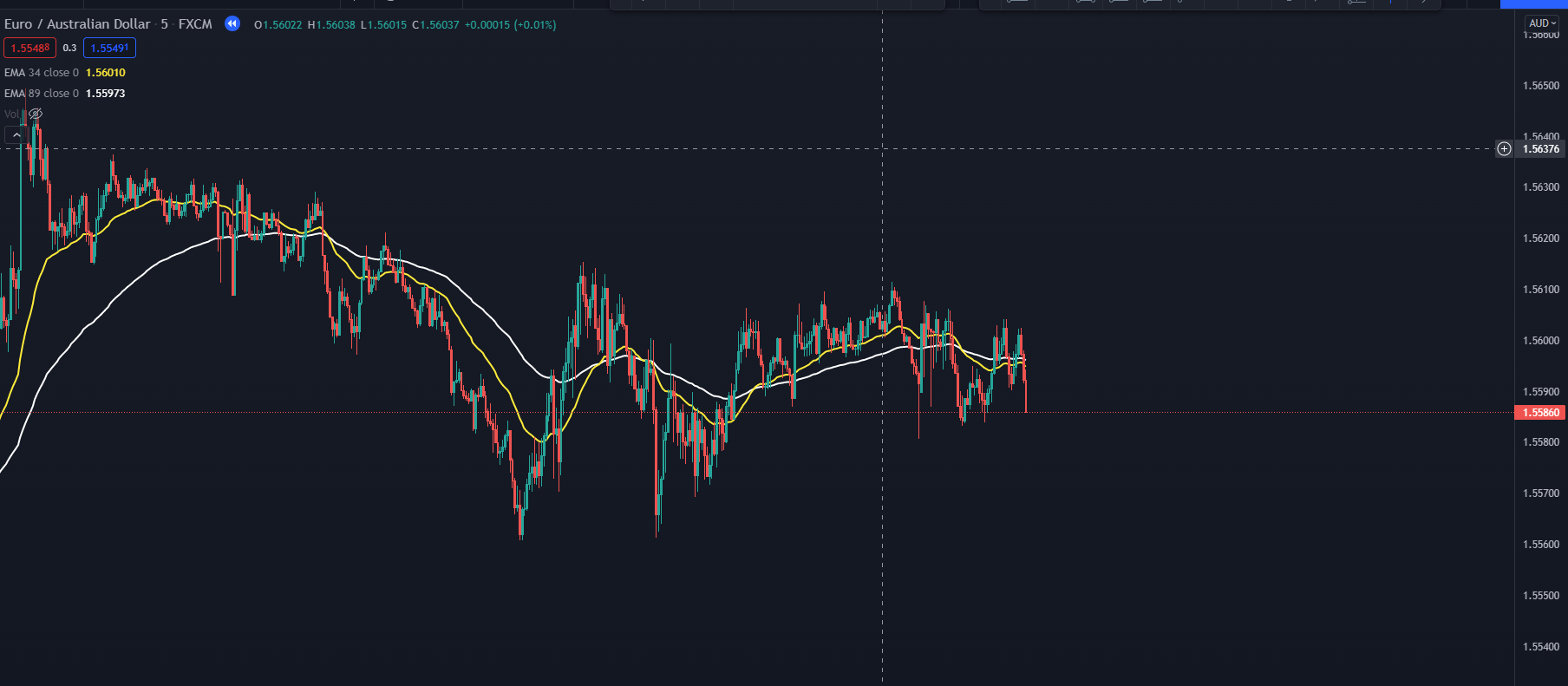The width and height of the screenshot is (1568, 686).
Task: Click the blue buy price 1.55491 button
Action: click(109, 49)
